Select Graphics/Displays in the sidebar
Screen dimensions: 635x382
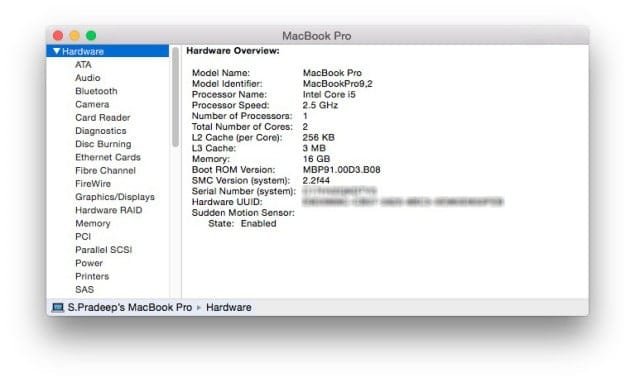115,197
